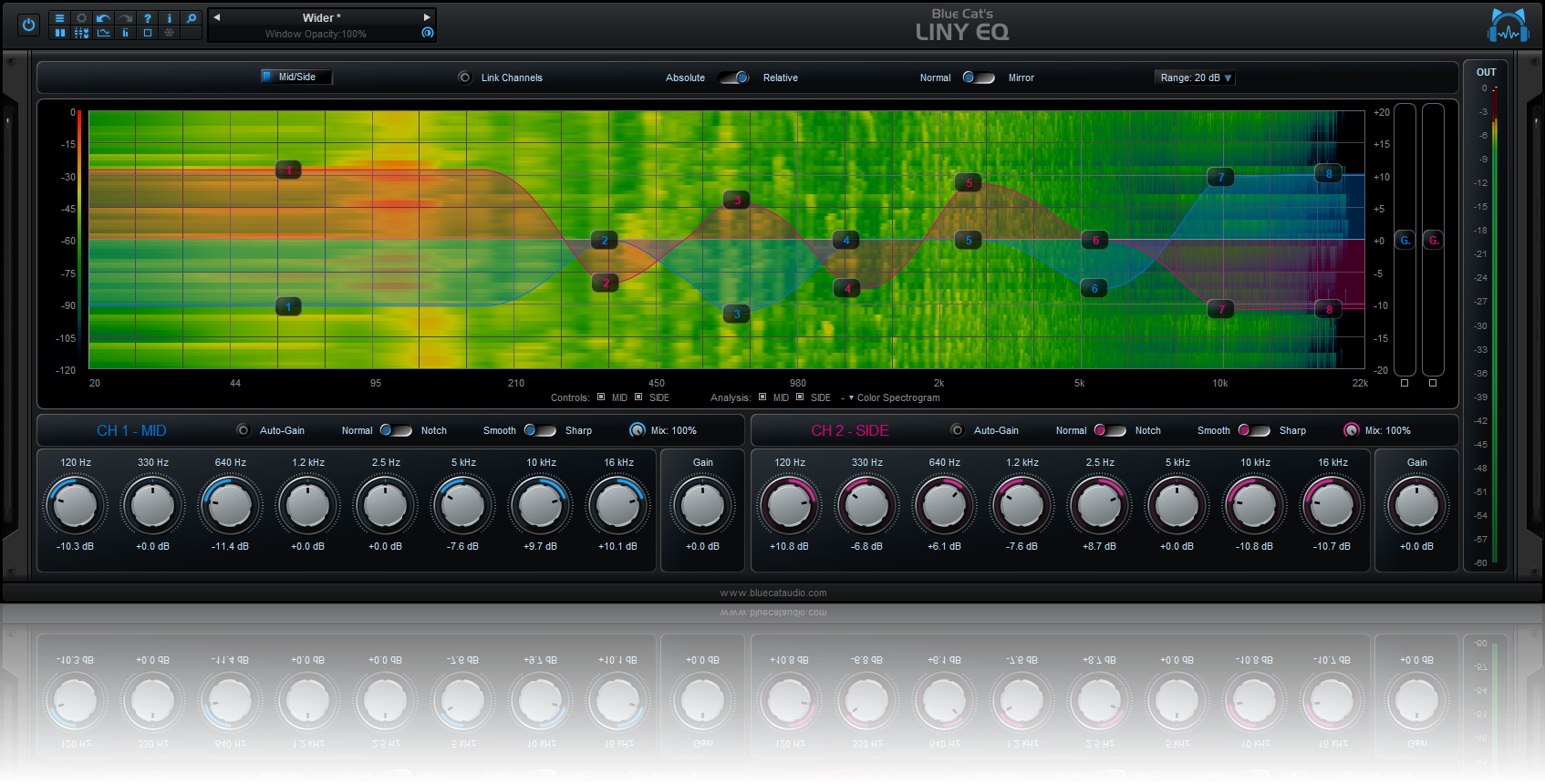This screenshot has height=784, width=1545.
Task: Flip the Normal/Mirror switch
Action: 978,77
